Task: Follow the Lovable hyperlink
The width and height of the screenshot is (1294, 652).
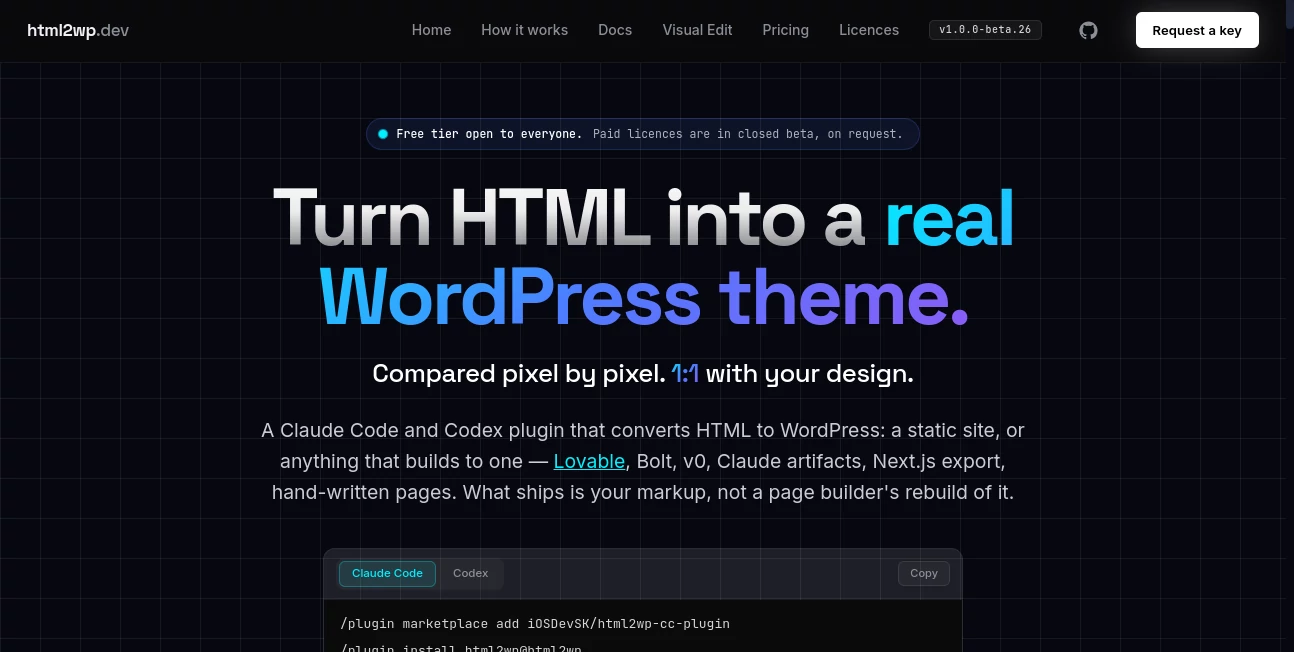Action: pos(589,461)
